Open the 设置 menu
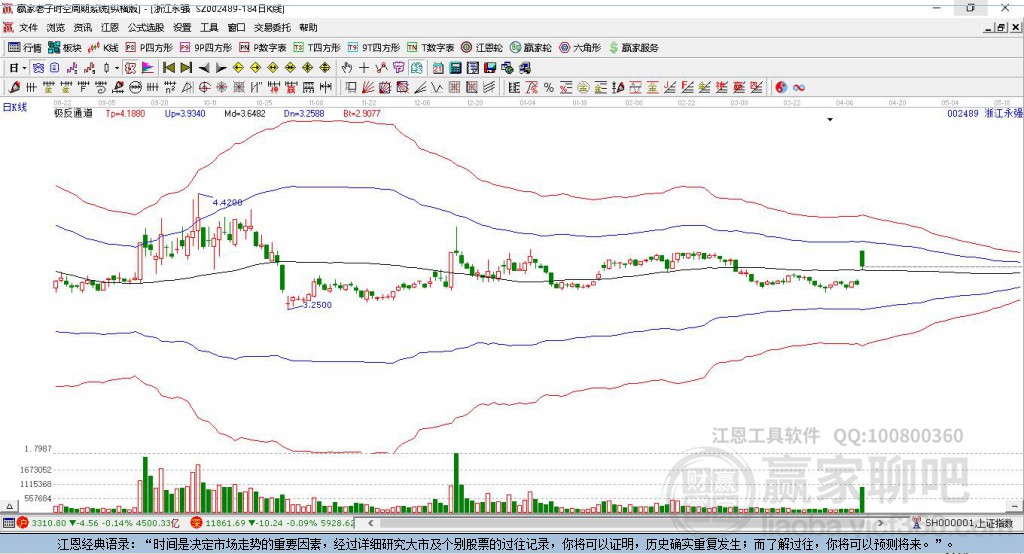The height and width of the screenshot is (554, 1024). coord(182,27)
